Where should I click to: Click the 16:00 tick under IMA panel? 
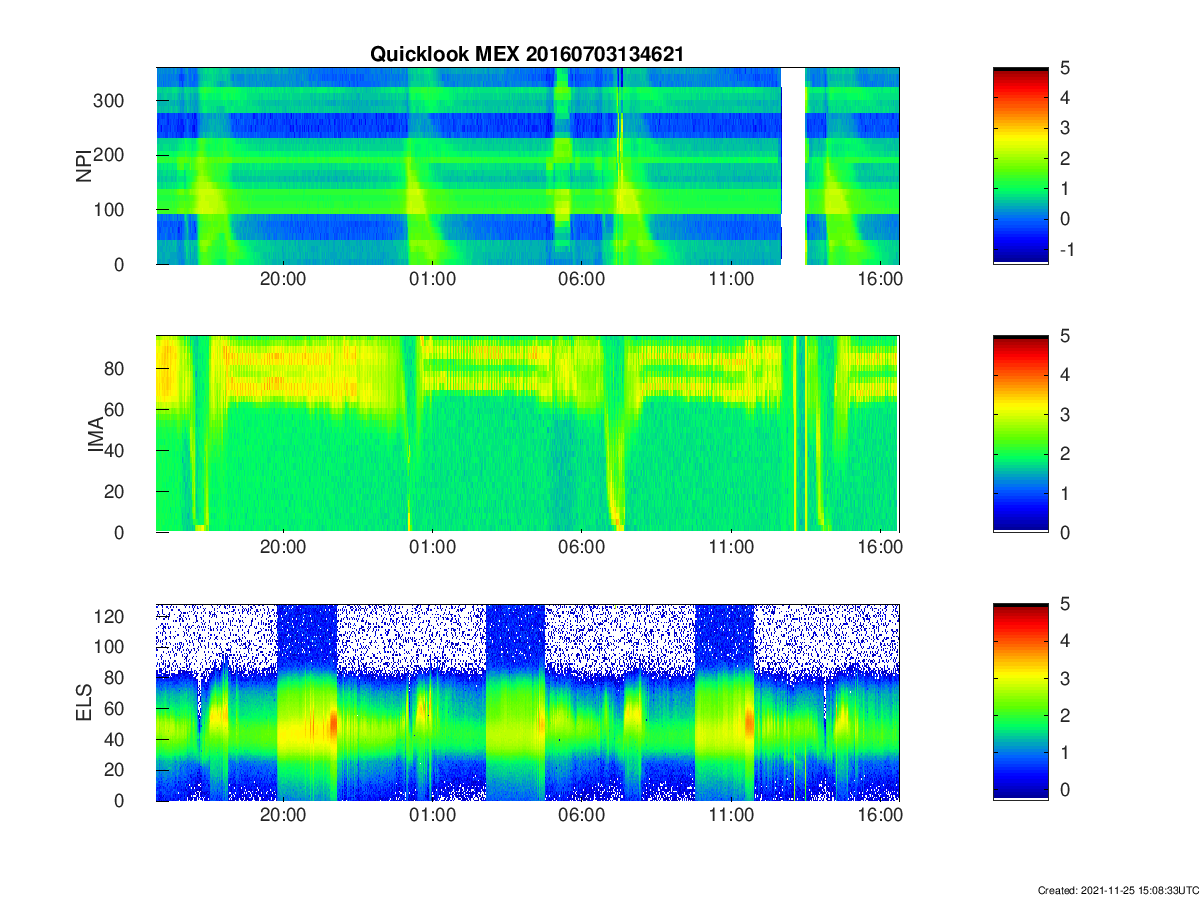(x=880, y=549)
